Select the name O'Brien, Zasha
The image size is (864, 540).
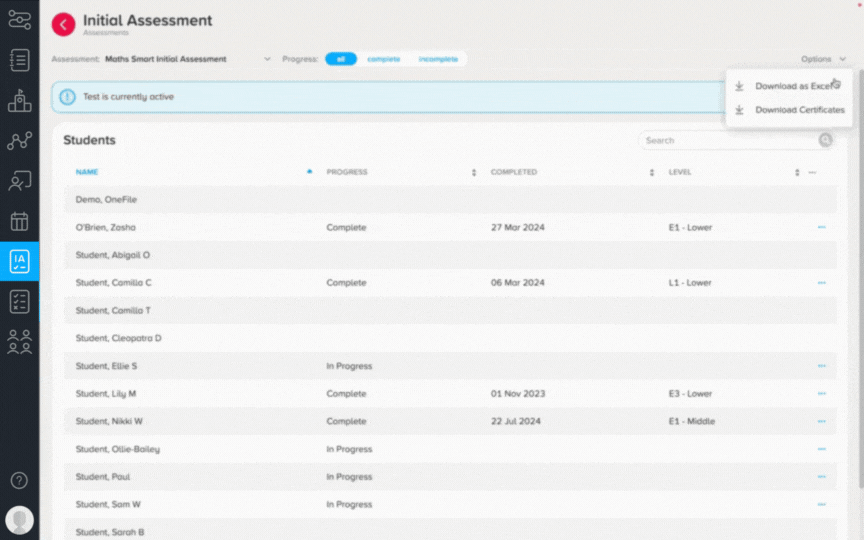point(105,227)
